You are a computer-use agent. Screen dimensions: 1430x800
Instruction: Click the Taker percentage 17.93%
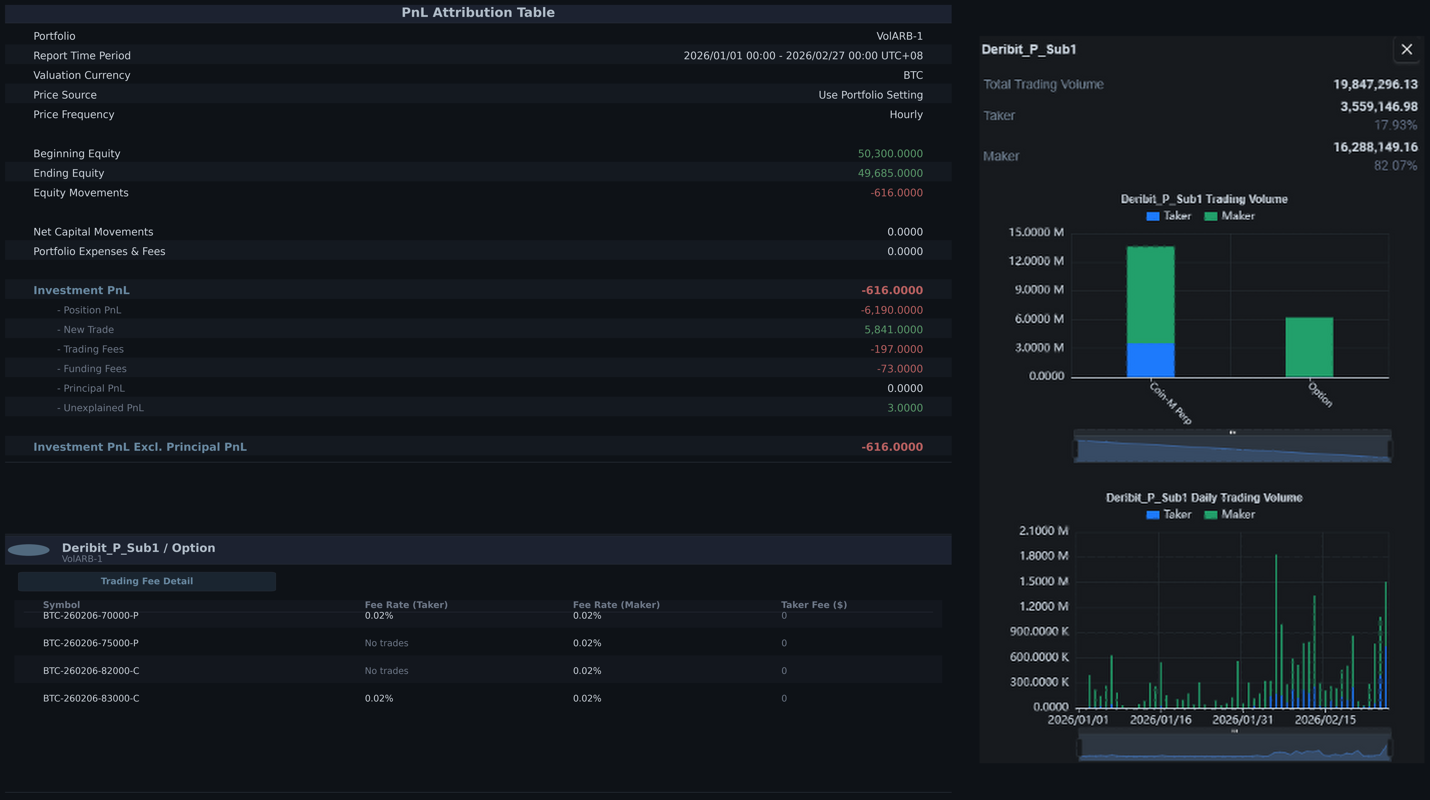1396,126
